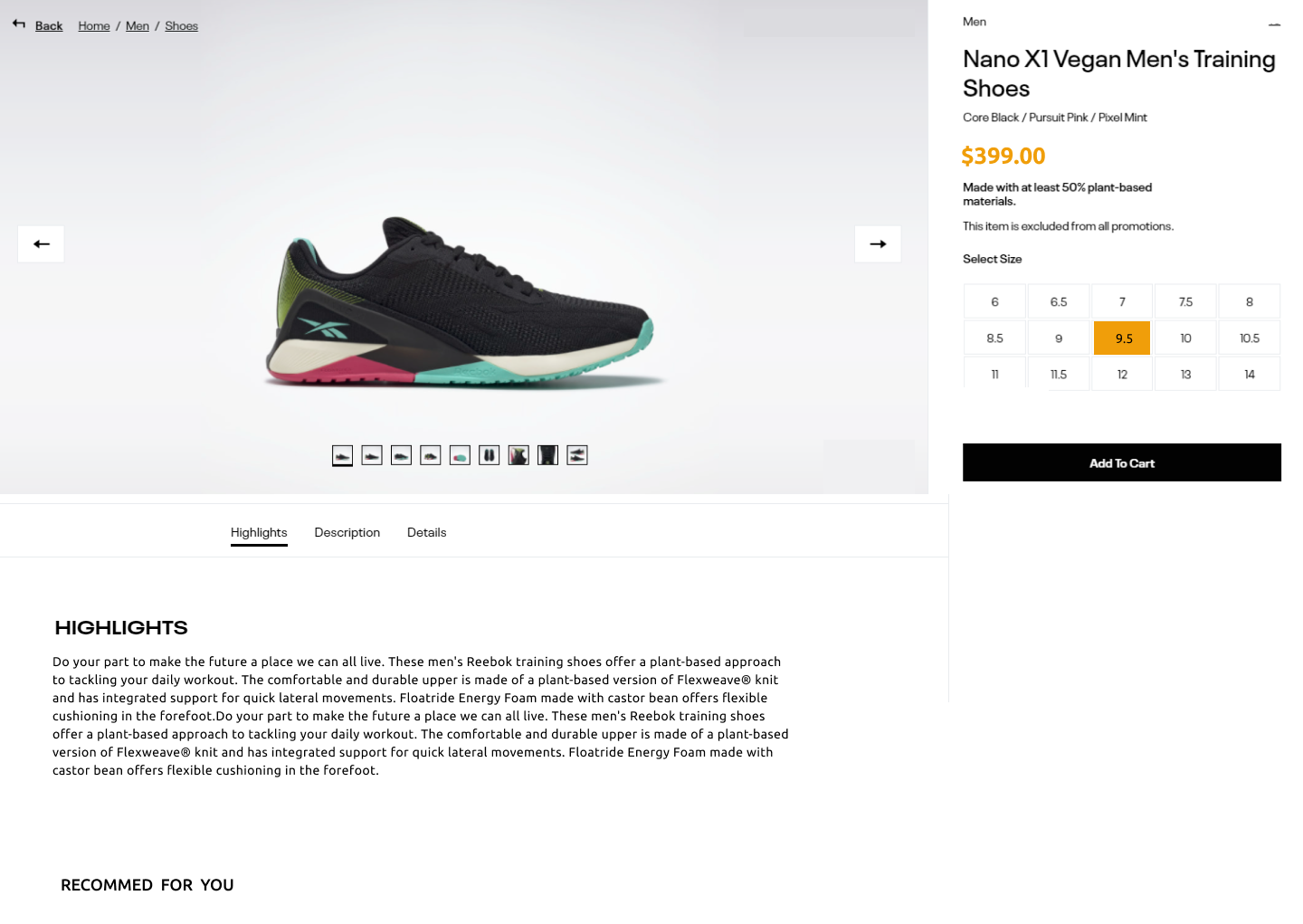Select the side-profile shoe thumbnail
Image resolution: width=1303 pixels, height=924 pixels.
pos(342,455)
